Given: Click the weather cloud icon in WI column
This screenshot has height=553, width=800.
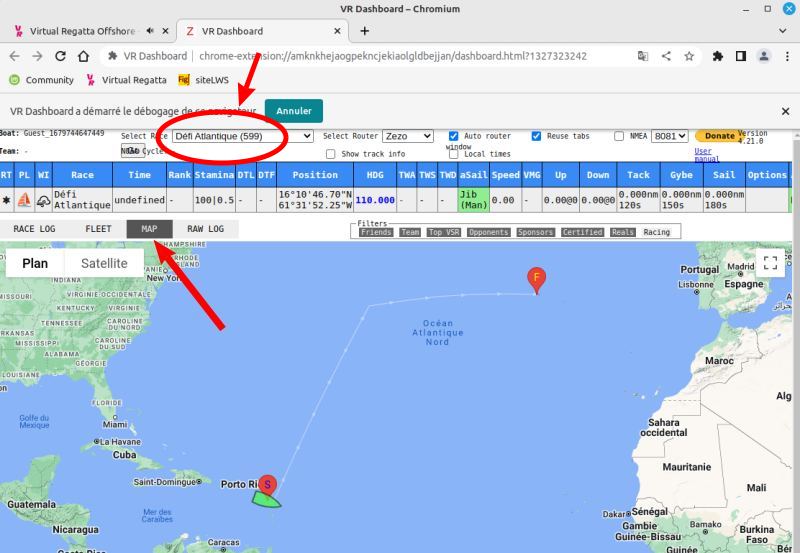Looking at the screenshot, I should [43, 200].
